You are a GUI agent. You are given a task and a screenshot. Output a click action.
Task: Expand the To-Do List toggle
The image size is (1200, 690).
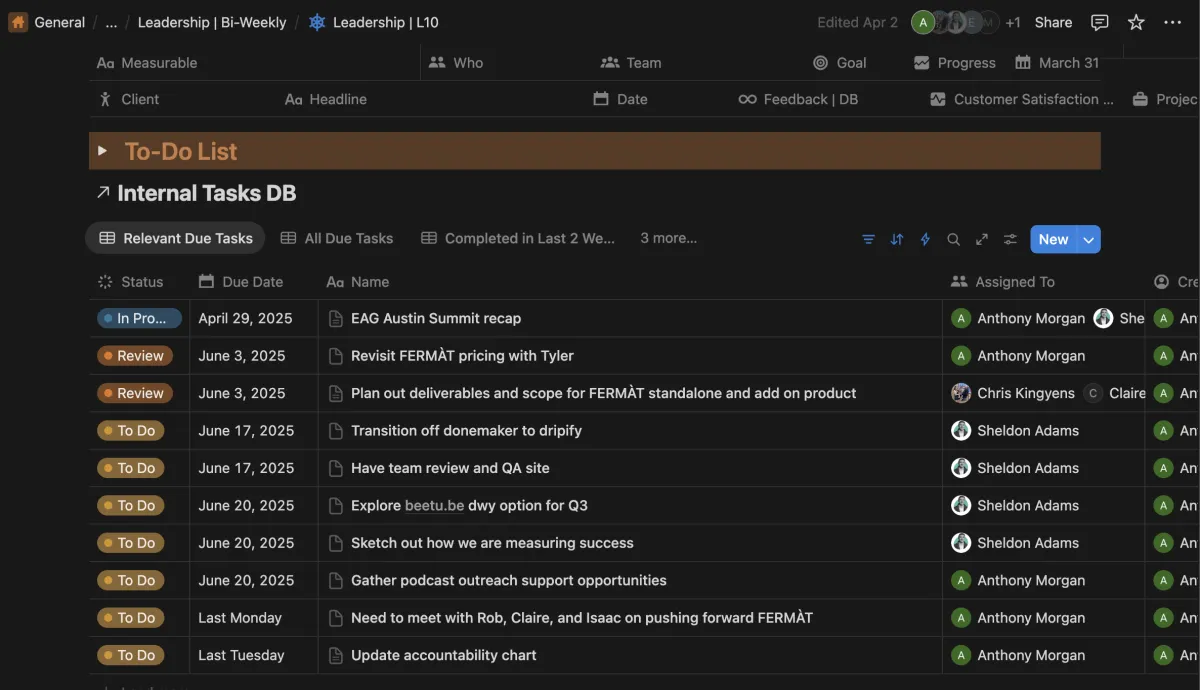102,151
